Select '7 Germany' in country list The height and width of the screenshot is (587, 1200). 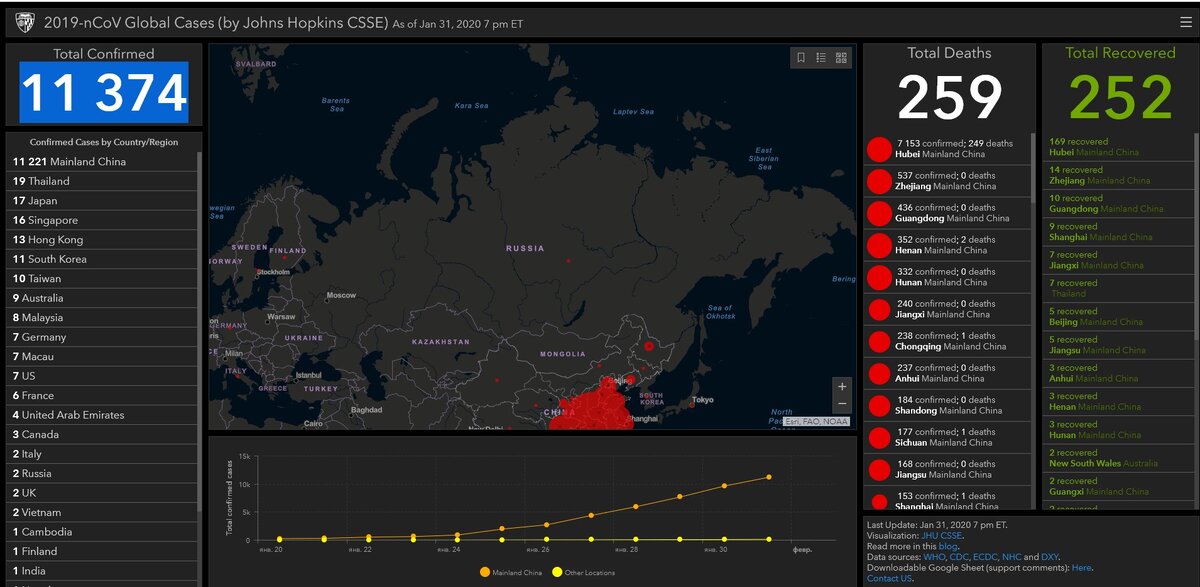pyautogui.click(x=101, y=337)
